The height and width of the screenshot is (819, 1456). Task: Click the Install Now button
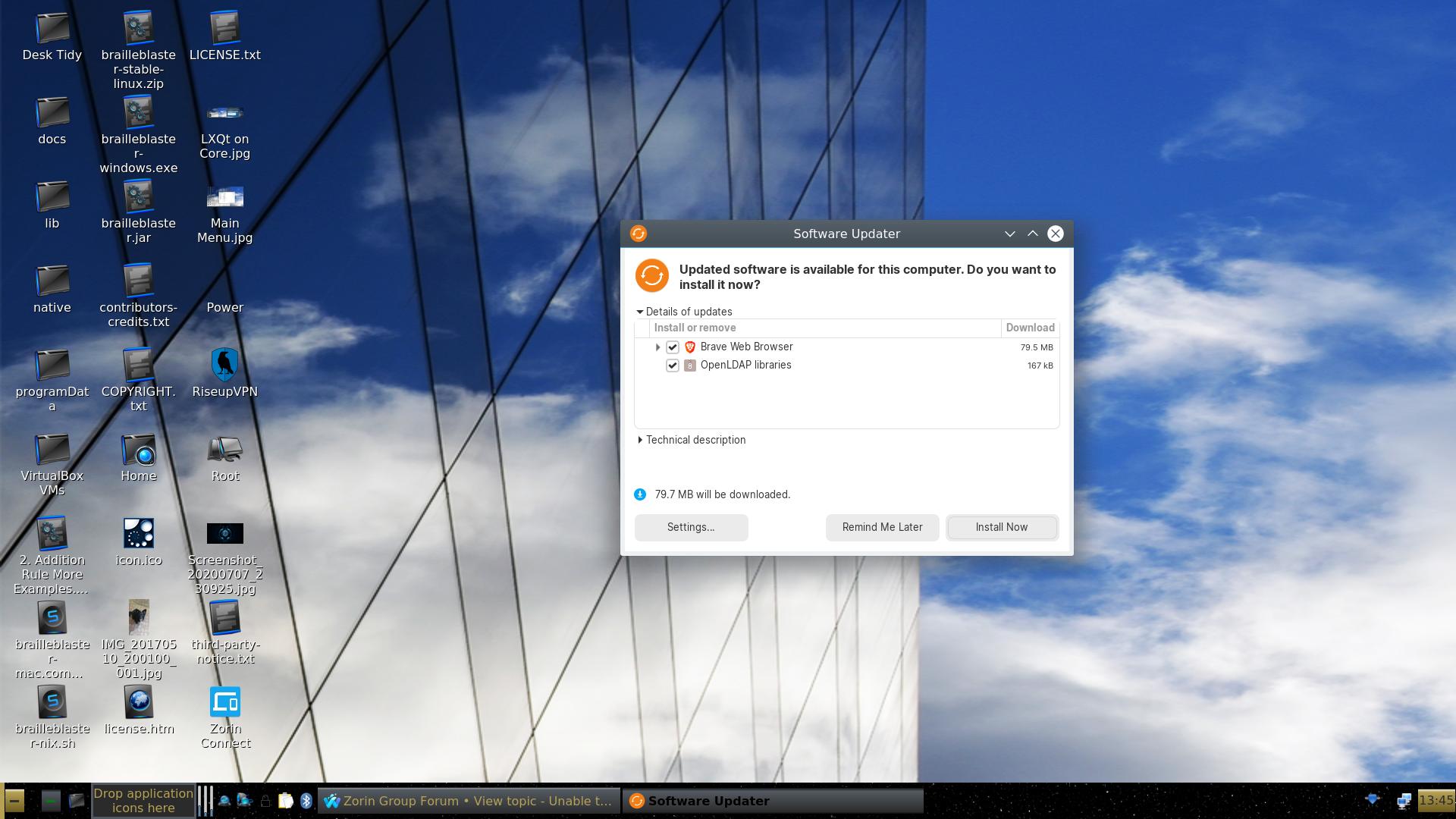click(x=1001, y=527)
